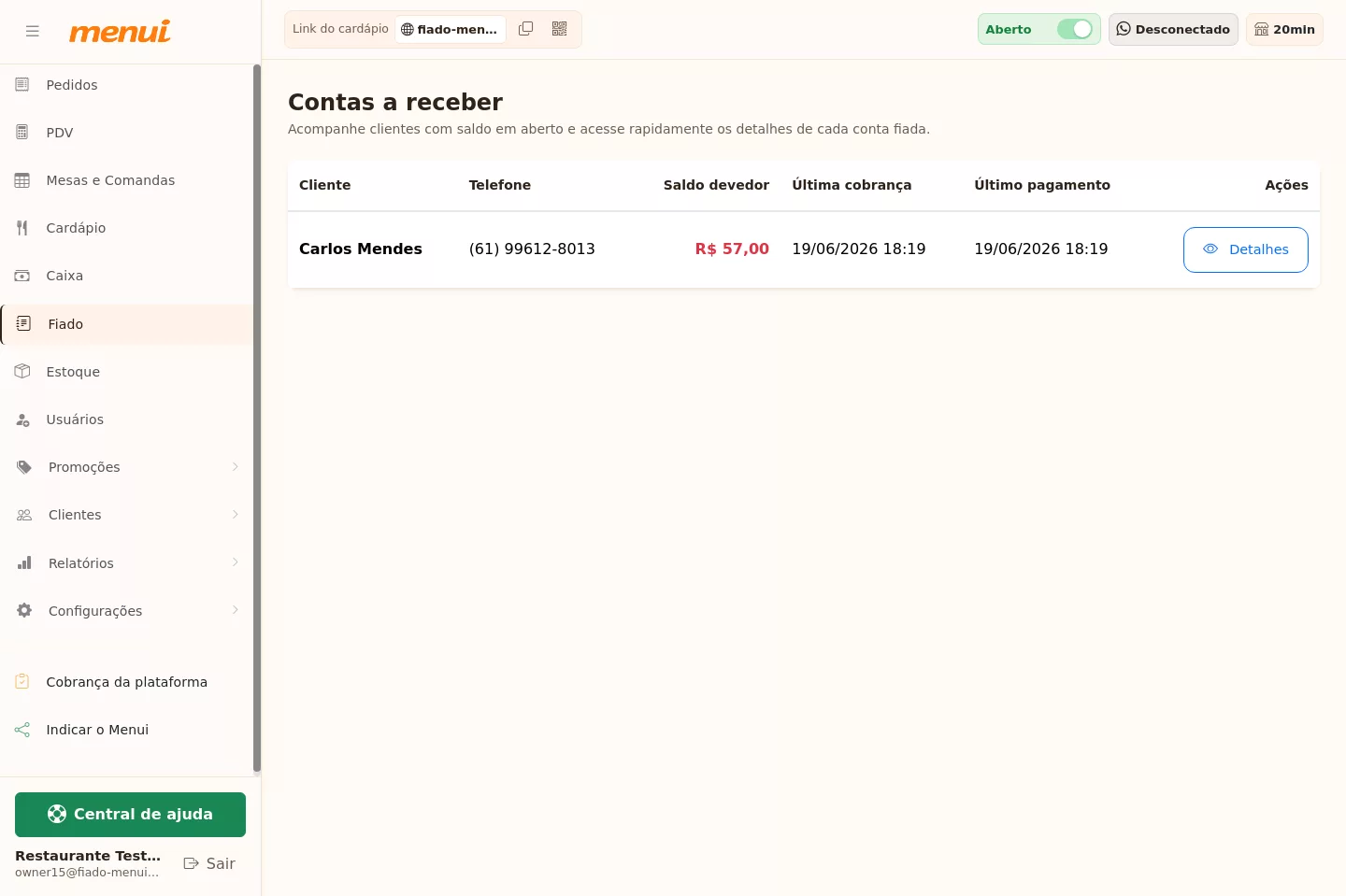Screen dimensions: 1346x896
Task: Click the Cobrança da plataforma clipboard icon
Action: (x=22, y=681)
